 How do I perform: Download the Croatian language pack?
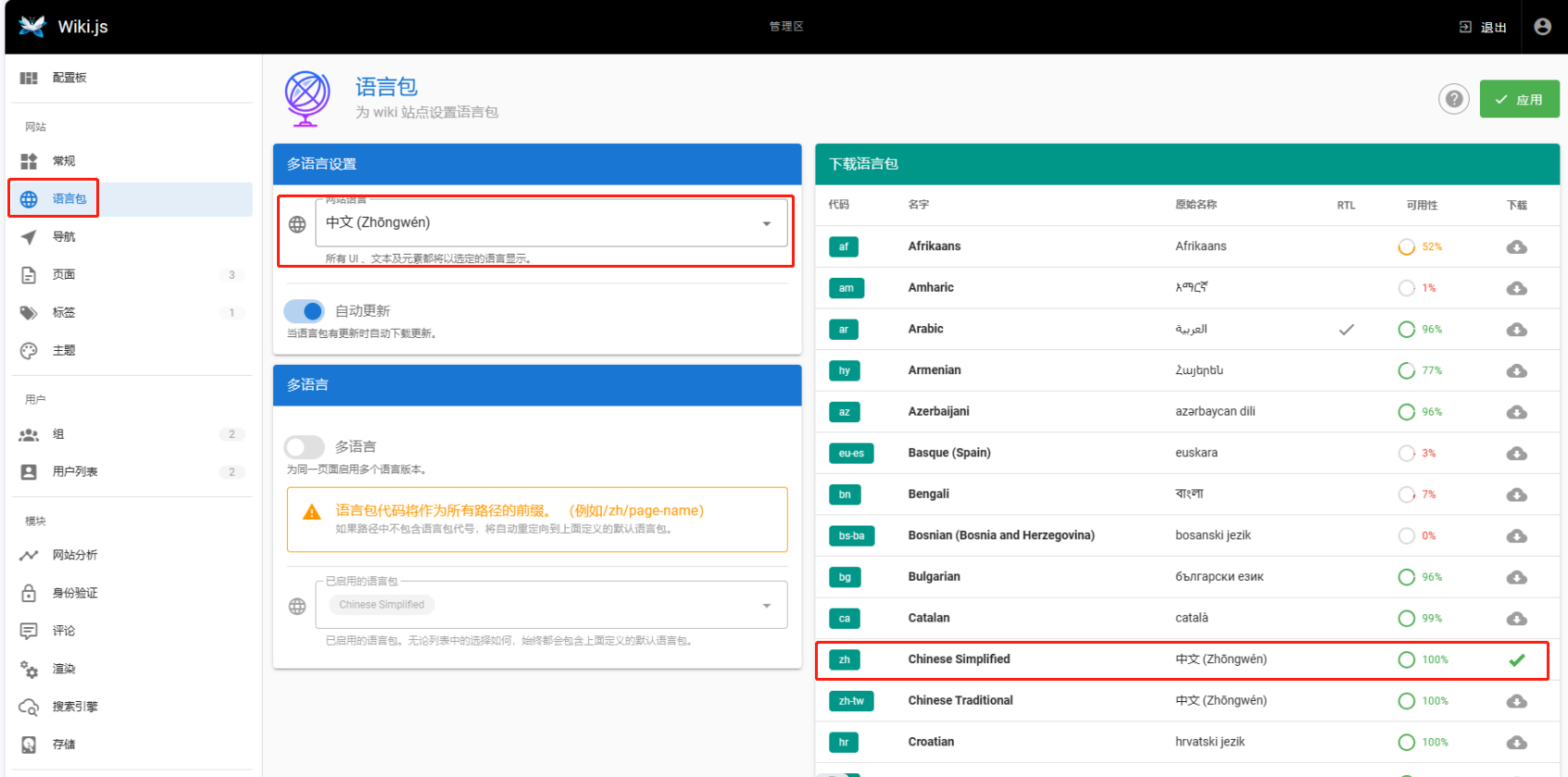tap(1516, 743)
